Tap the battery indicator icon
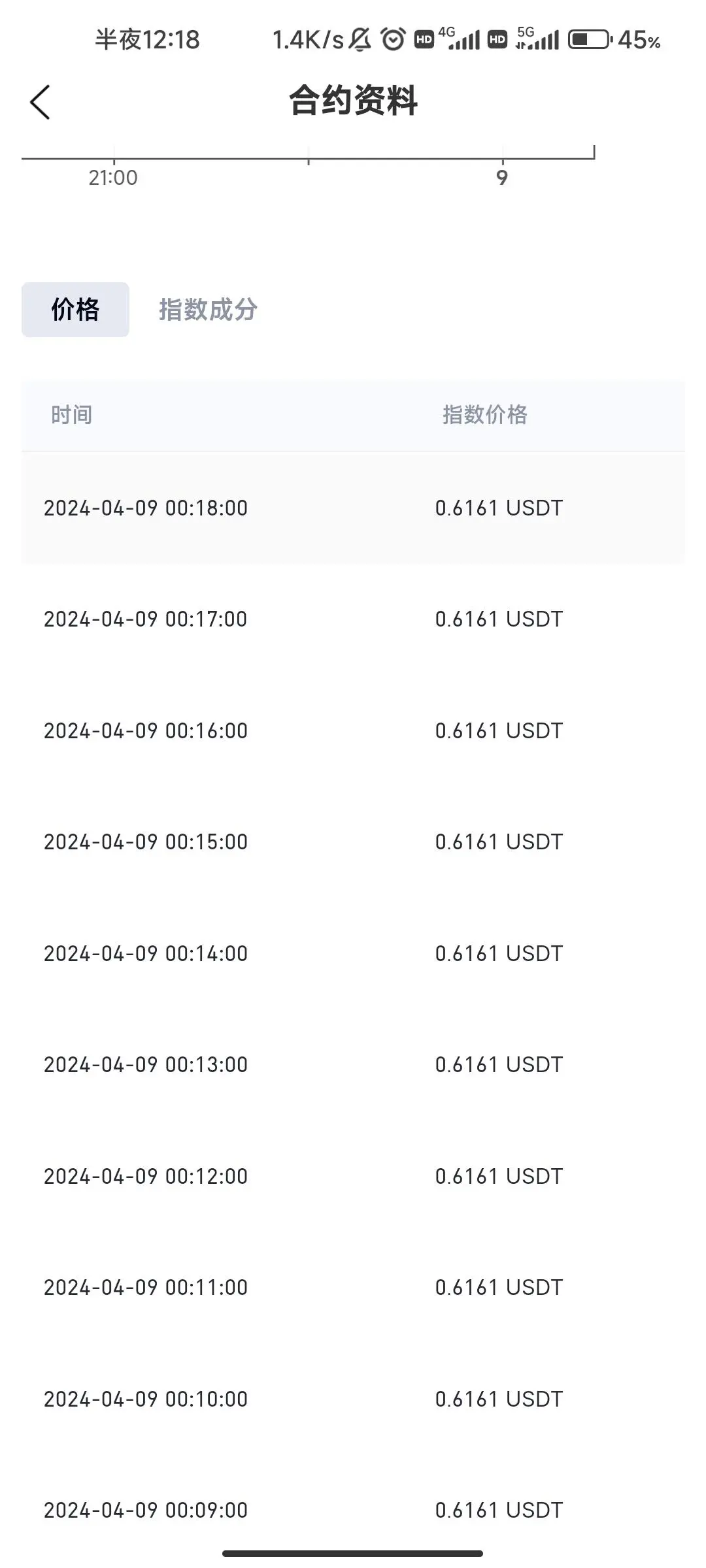 590,40
